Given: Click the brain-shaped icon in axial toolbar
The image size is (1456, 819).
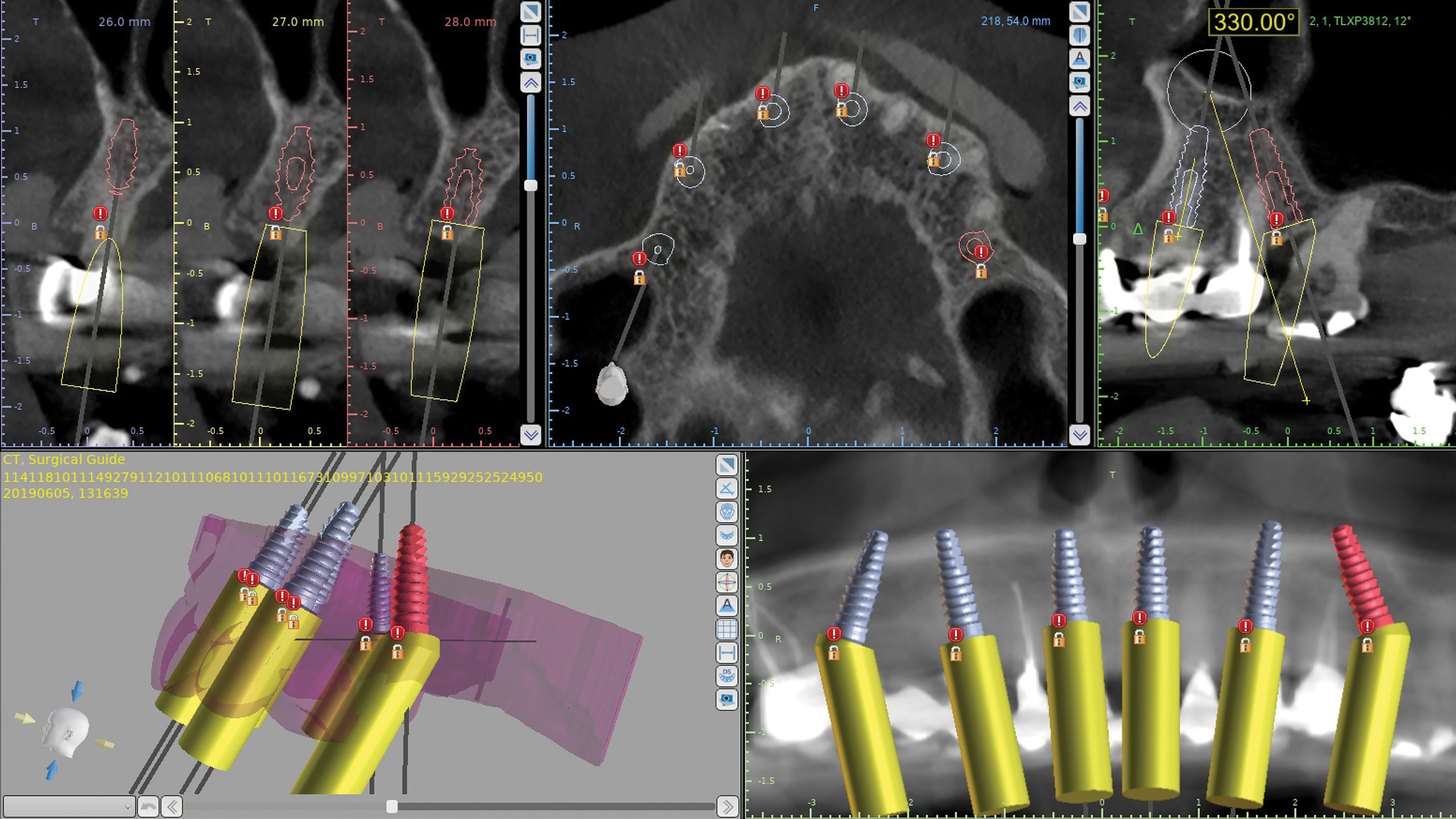Looking at the screenshot, I should 1079,35.
